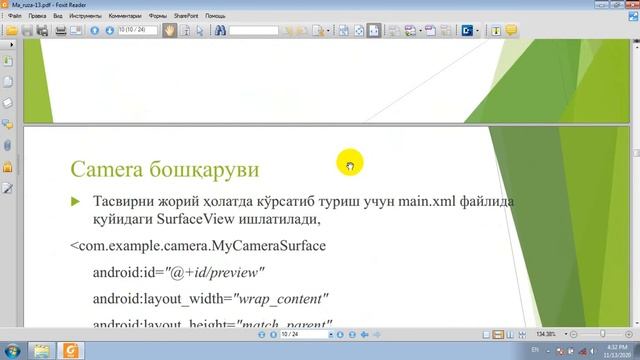Choose the Select Annotation arrow tool
Viewport: 640px width, 360px height.
click(x=200, y=31)
